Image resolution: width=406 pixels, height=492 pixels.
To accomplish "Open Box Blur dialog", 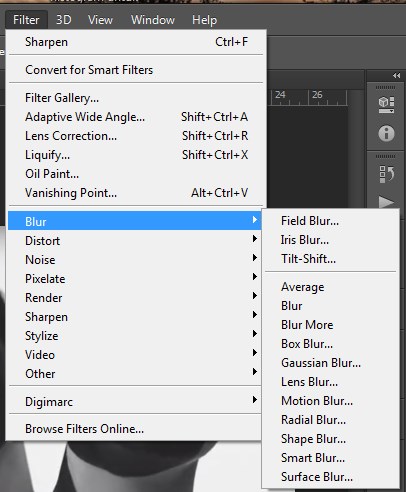I will tap(331, 344).
